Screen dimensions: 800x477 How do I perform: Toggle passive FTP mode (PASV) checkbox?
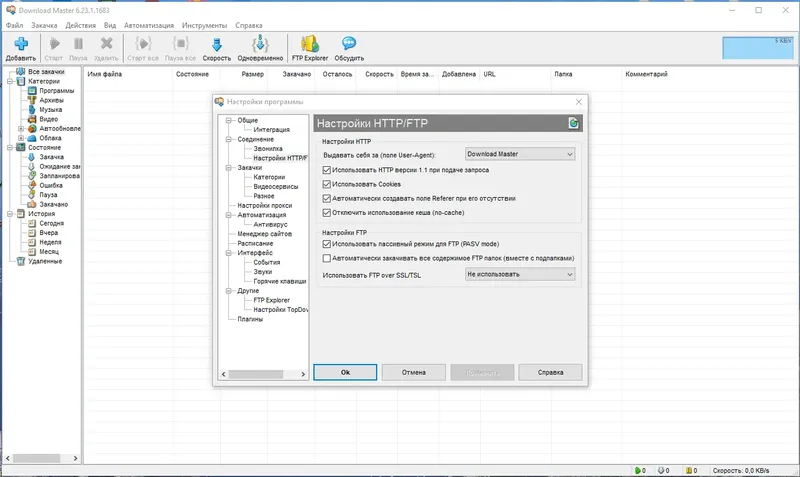pos(327,244)
